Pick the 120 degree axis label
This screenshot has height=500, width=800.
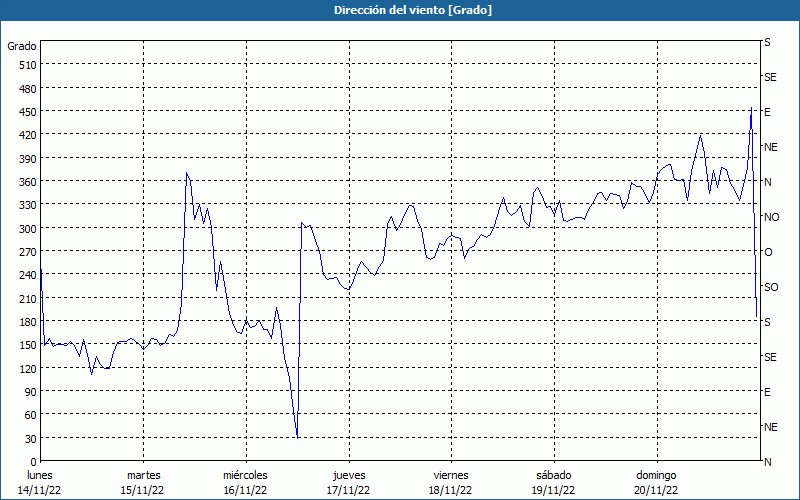28,368
